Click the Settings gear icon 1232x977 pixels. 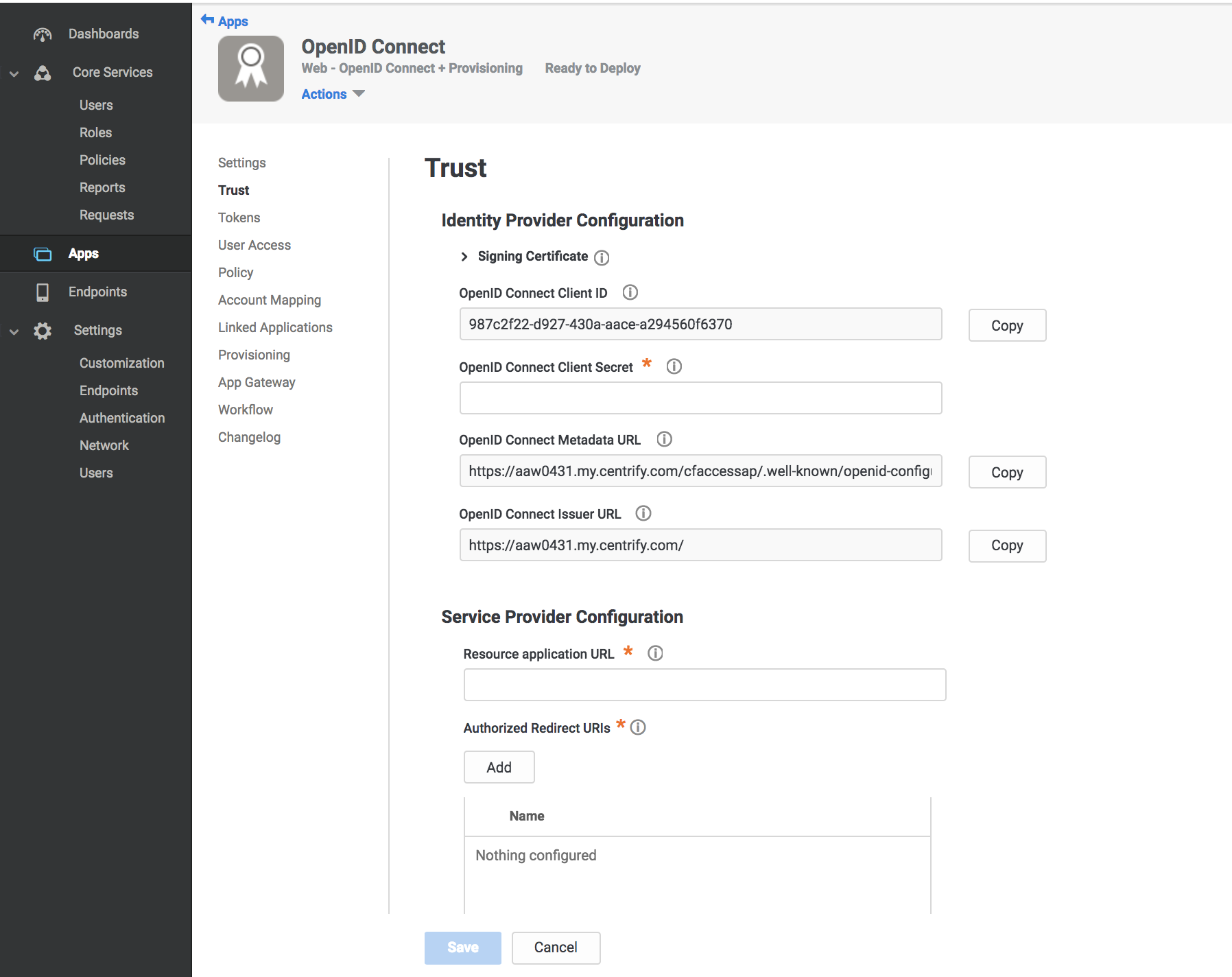(x=43, y=330)
